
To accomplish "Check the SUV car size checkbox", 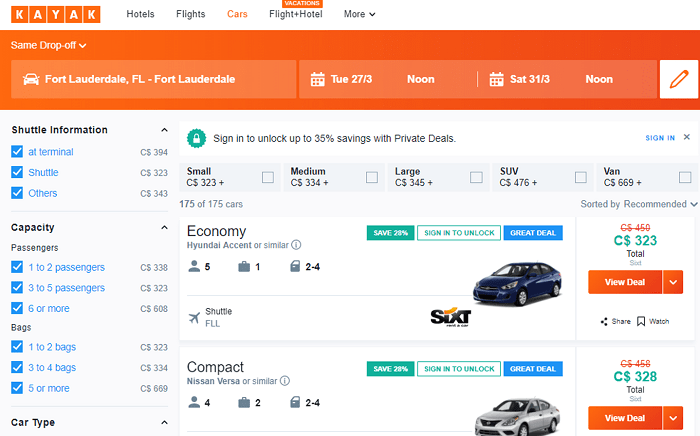I will pos(581,177).
